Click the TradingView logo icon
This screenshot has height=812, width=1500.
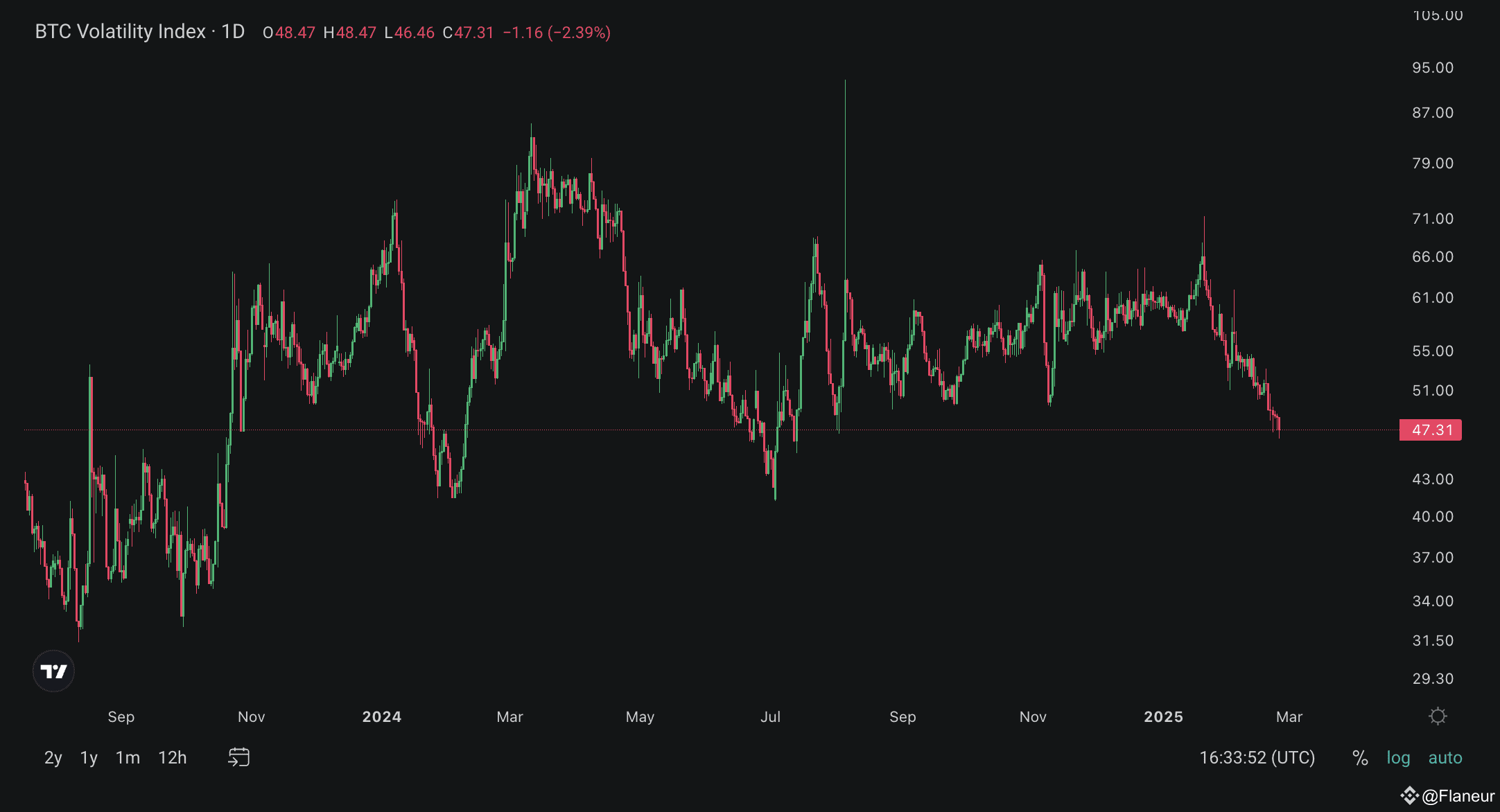[53, 671]
